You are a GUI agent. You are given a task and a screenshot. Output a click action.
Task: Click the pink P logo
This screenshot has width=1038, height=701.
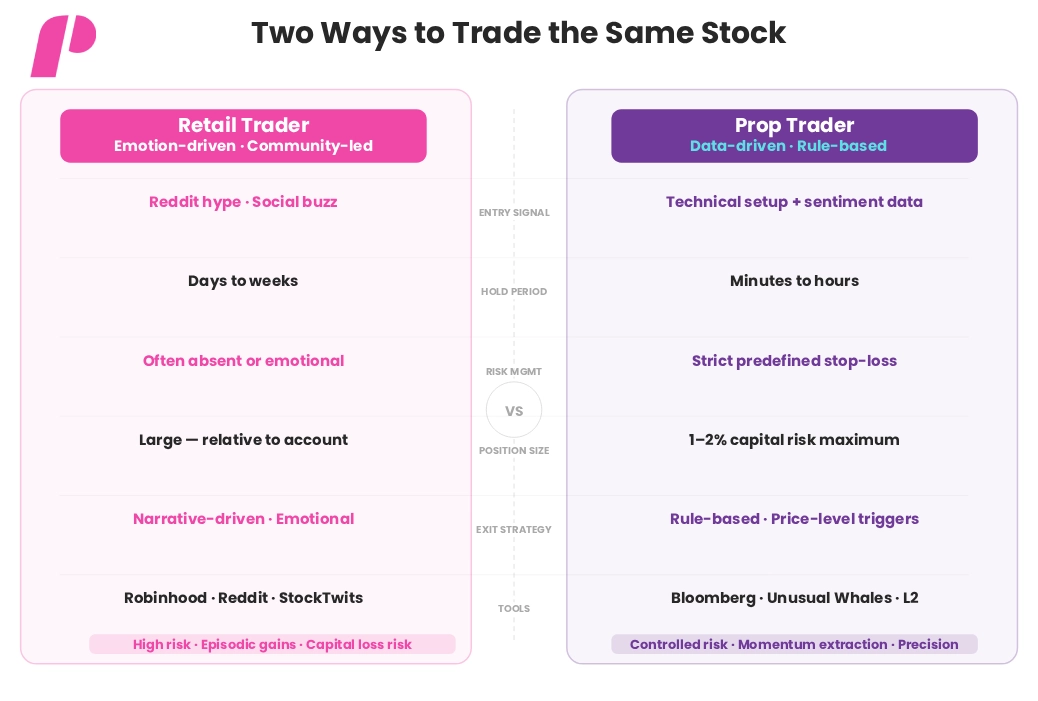64,46
